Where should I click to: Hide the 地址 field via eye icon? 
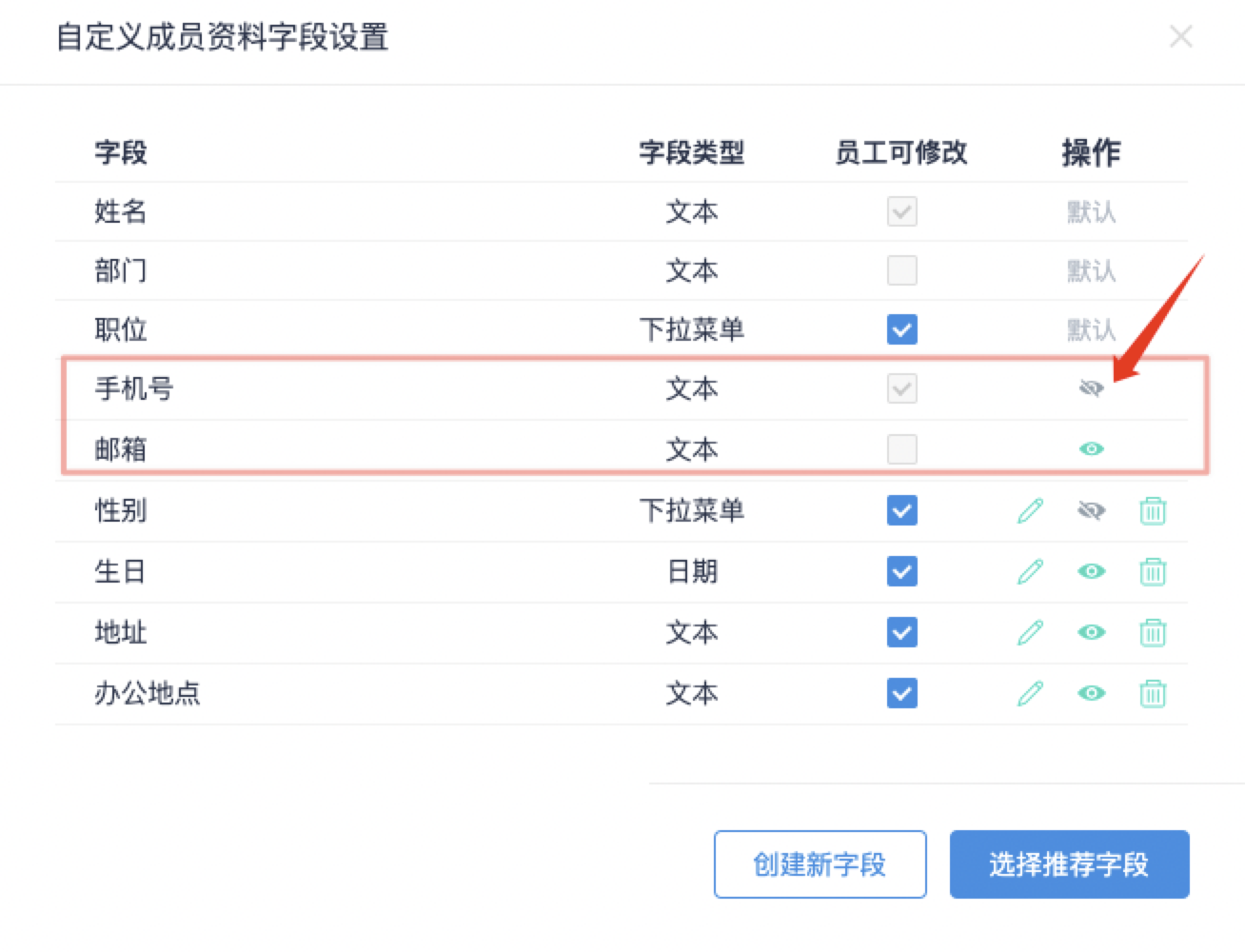pyautogui.click(x=1091, y=633)
